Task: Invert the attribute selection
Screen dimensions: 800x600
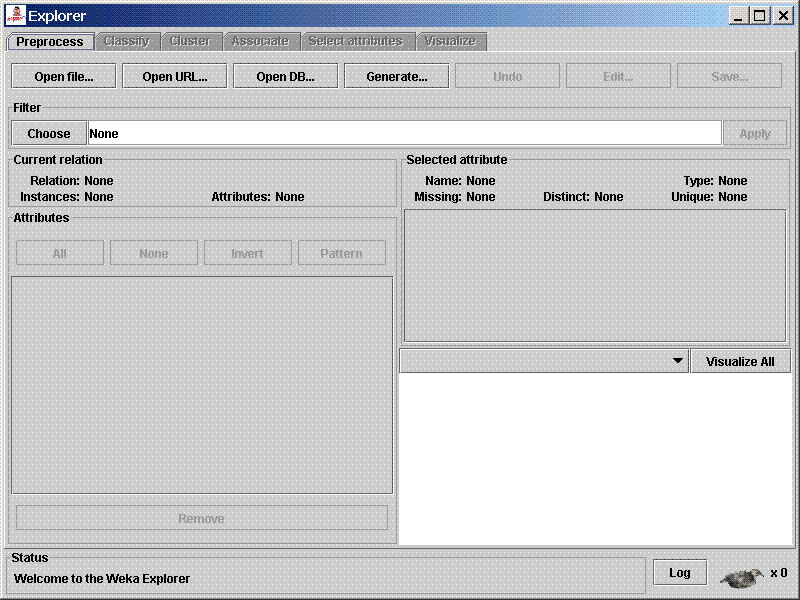Action: (247, 253)
